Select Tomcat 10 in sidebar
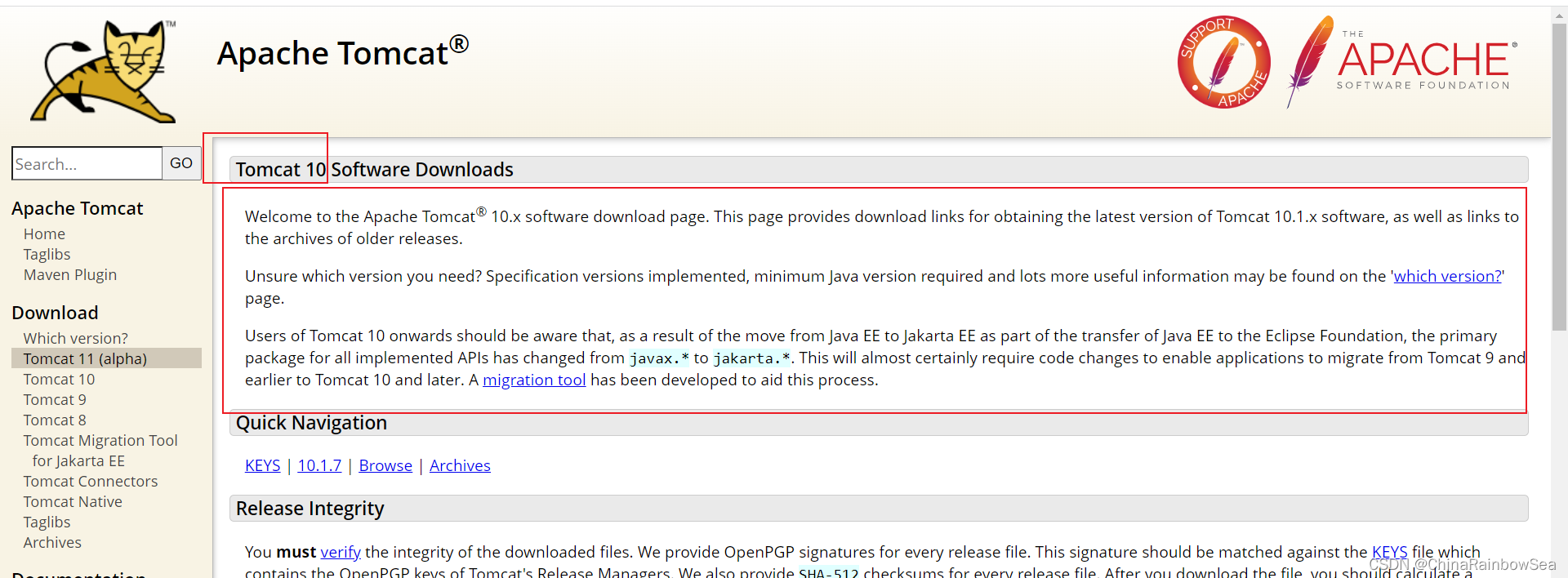The image size is (1568, 578). pos(59,379)
